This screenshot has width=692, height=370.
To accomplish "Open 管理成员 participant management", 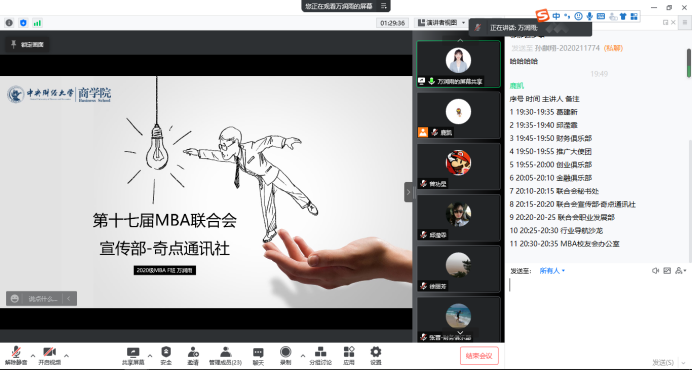I will coord(226,355).
